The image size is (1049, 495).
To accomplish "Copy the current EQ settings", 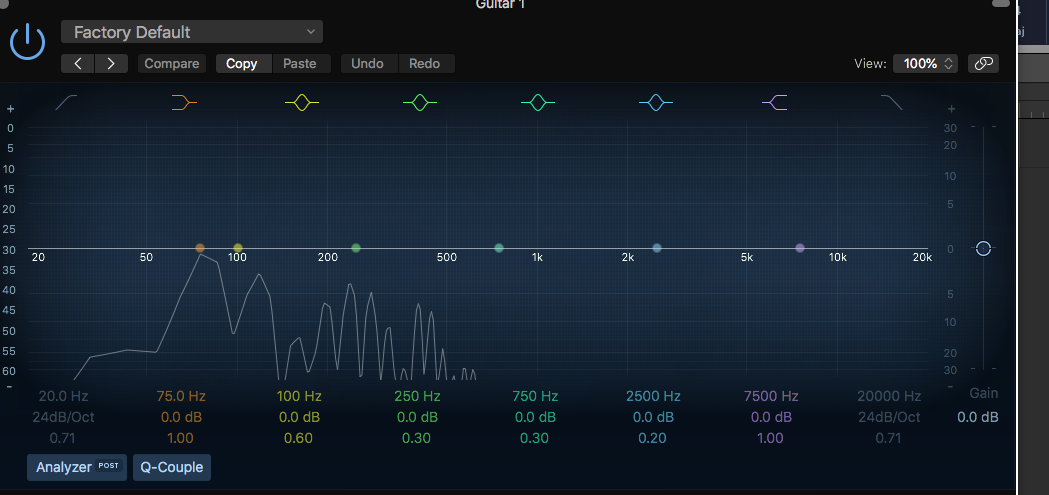I will point(242,64).
